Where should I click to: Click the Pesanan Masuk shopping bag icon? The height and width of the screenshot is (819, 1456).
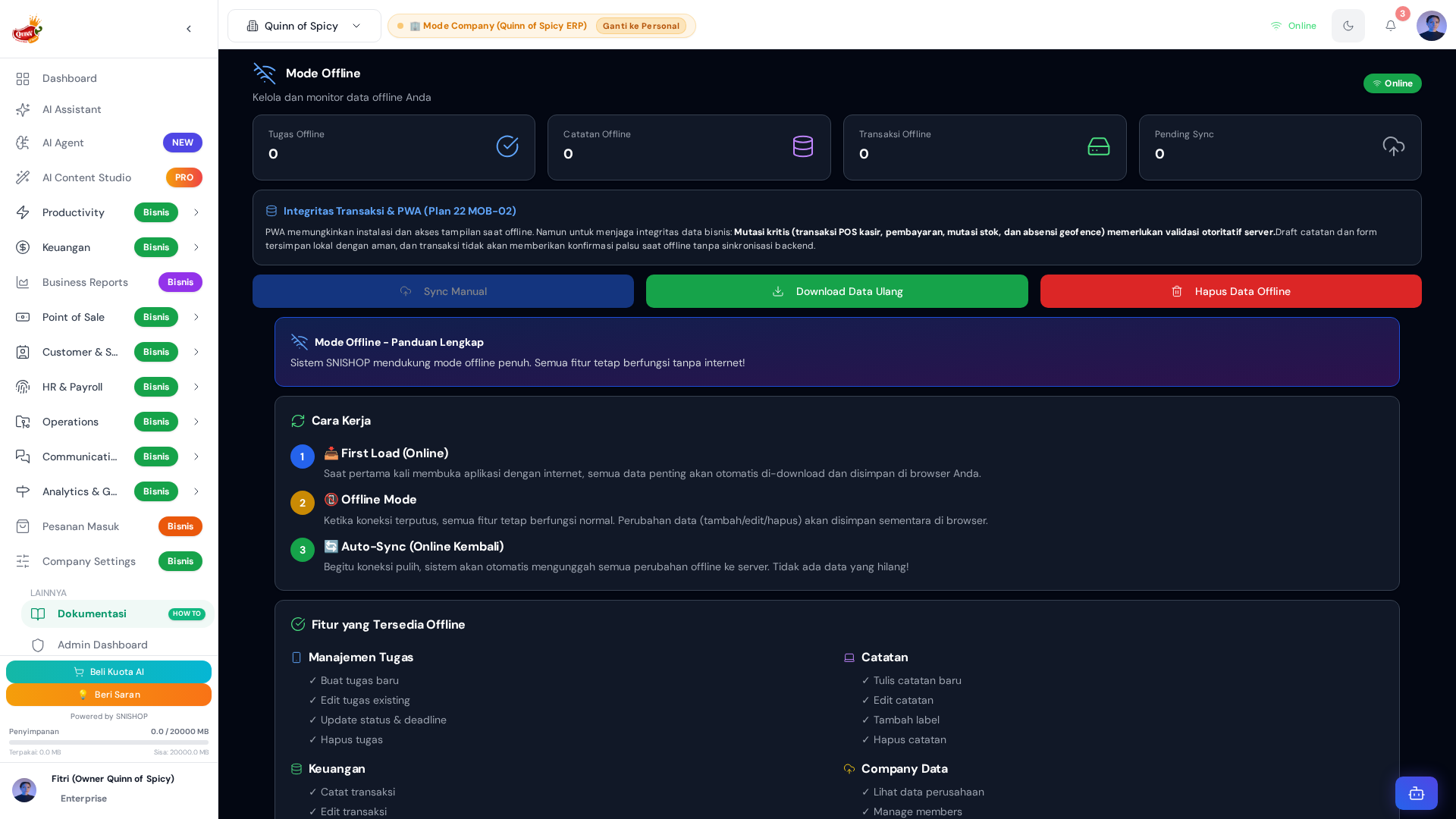pyautogui.click(x=23, y=526)
